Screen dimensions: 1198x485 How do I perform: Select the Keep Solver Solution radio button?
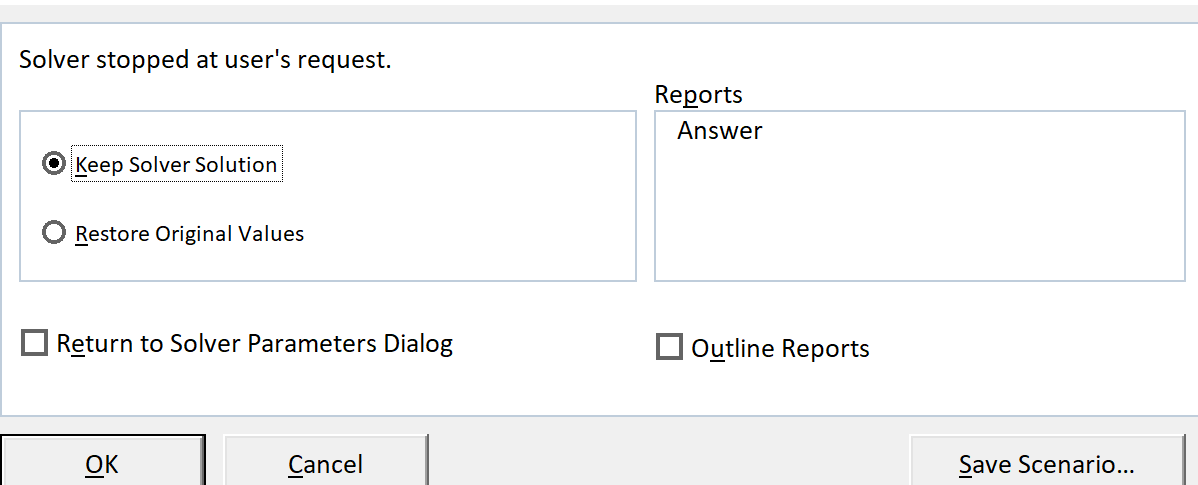55,164
